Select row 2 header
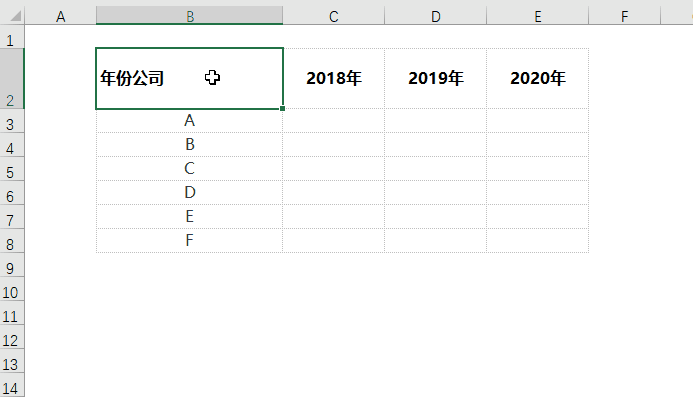This screenshot has width=693, height=397. (x=12, y=79)
